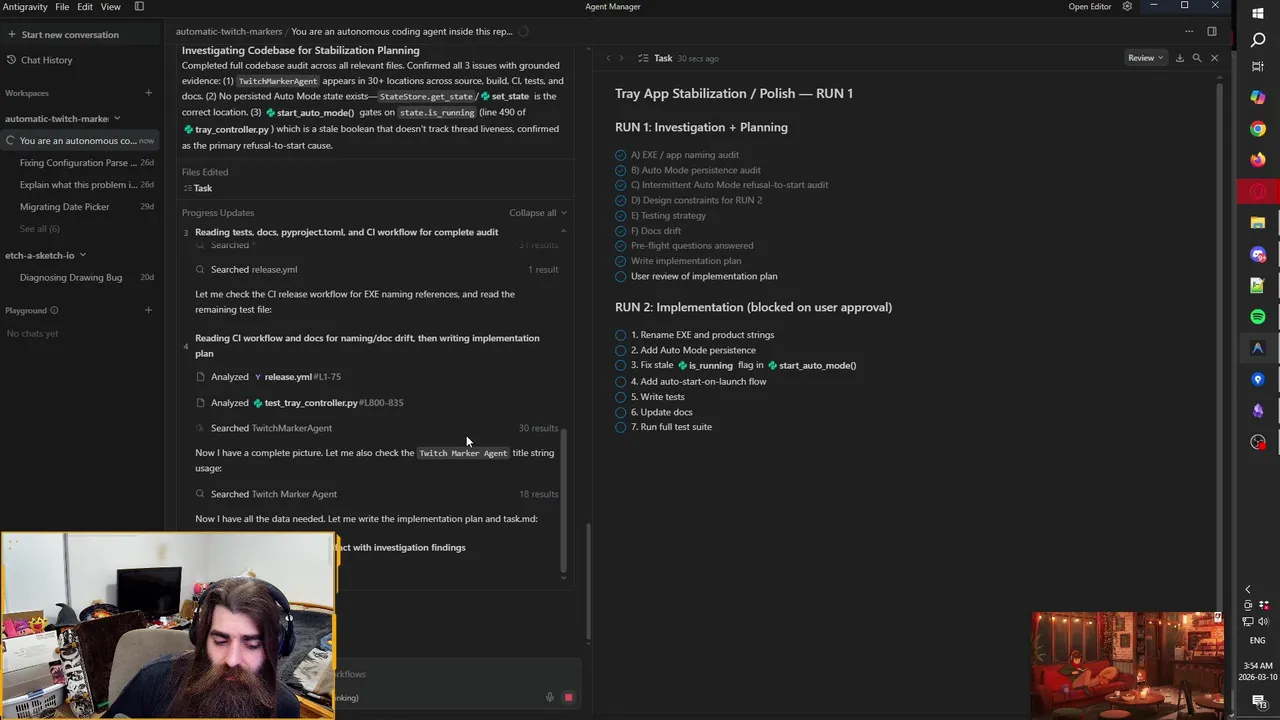This screenshot has width=1280, height=720.
Task: Open Migrating Date Picker conversation
Action: click(x=81, y=206)
